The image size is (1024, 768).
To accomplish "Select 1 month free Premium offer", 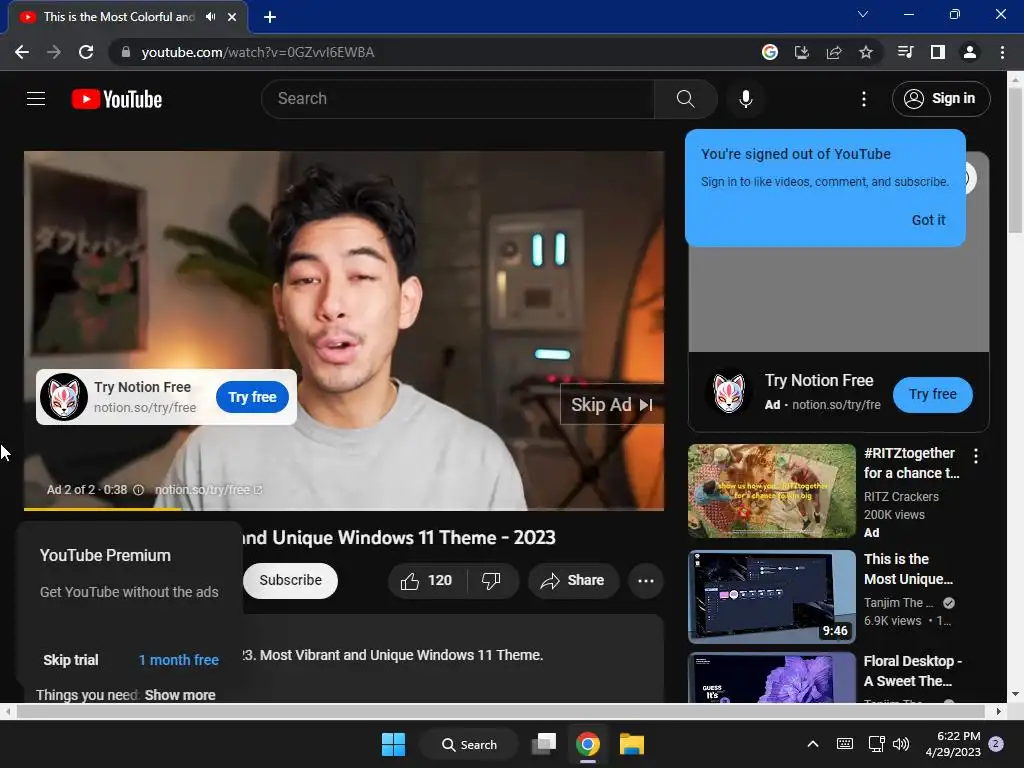I will tap(178, 660).
